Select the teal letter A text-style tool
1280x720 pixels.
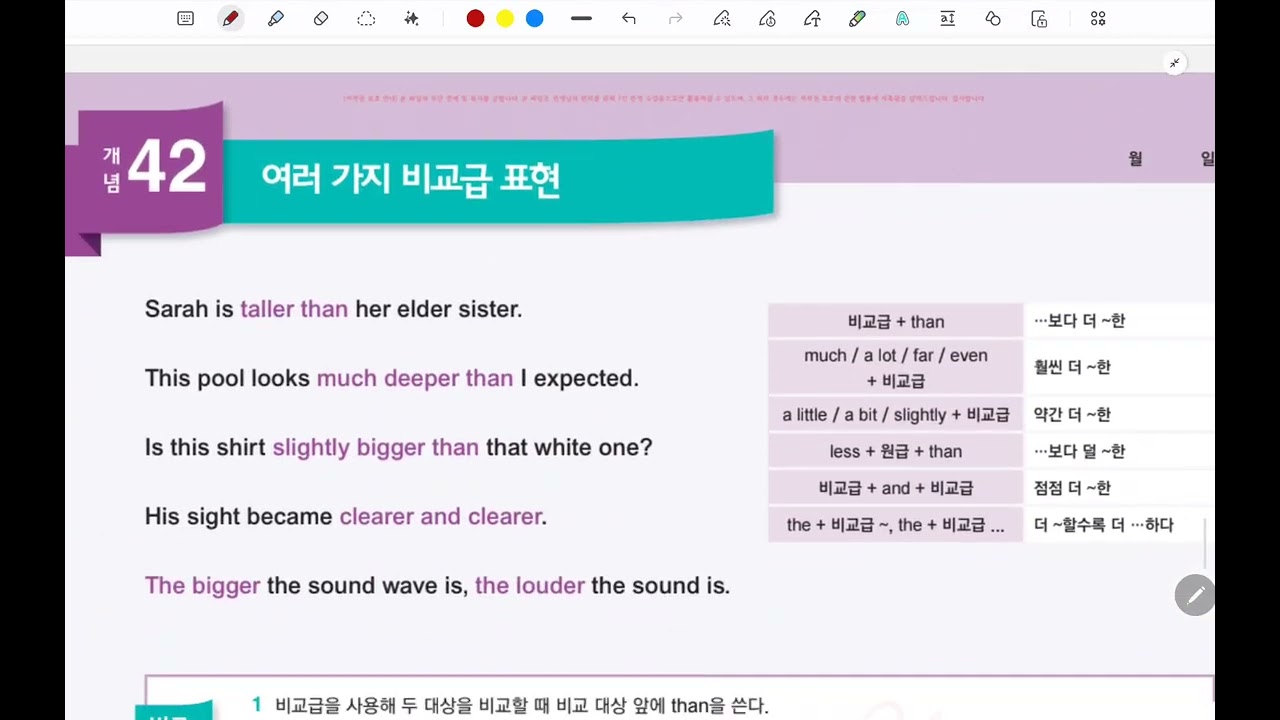(x=902, y=18)
